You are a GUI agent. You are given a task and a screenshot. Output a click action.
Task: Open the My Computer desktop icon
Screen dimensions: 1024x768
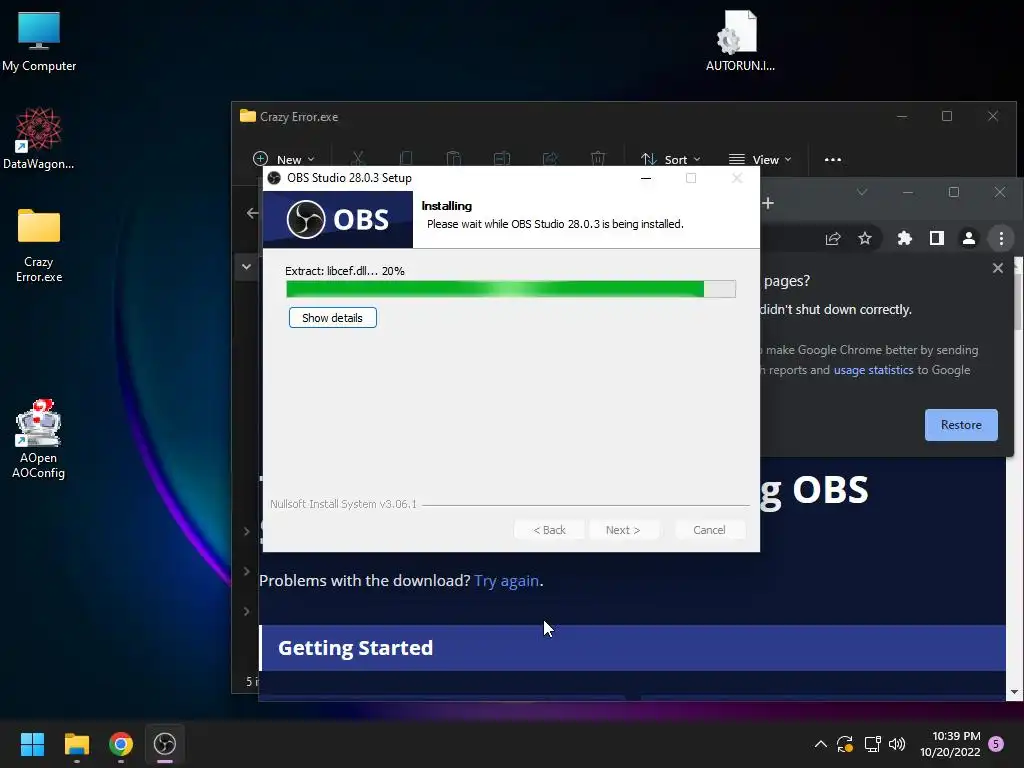[x=39, y=40]
